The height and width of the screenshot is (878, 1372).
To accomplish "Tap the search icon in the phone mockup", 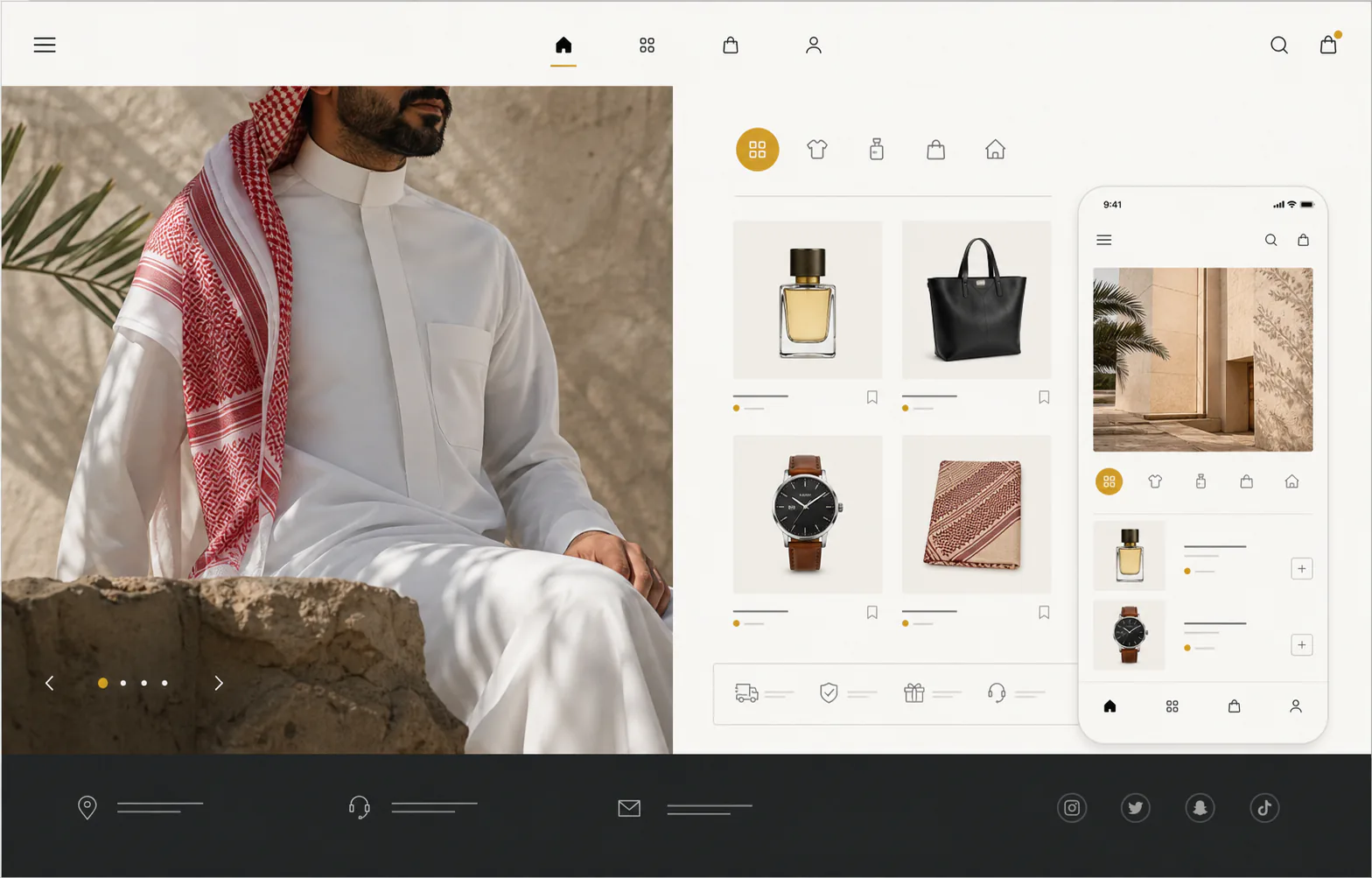I will click(x=1271, y=240).
